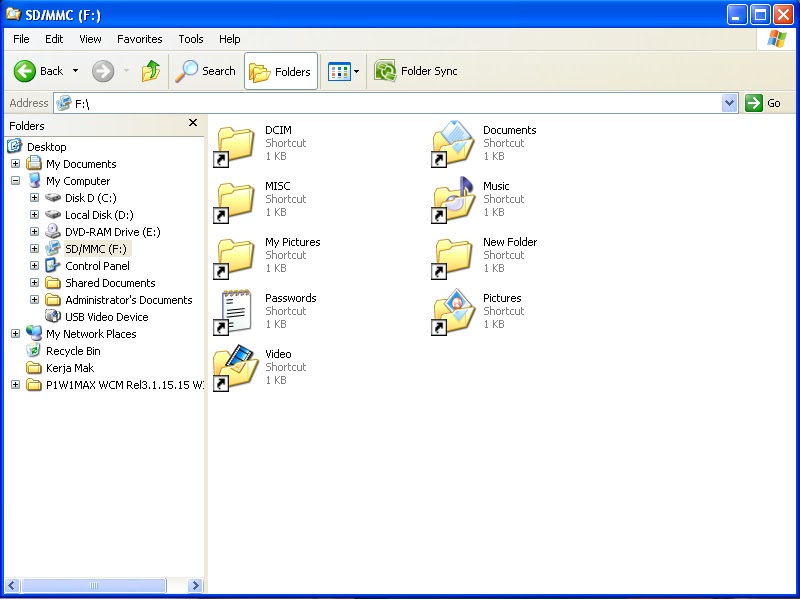
Task: Click the Up folder toolbar icon
Action: 151,71
